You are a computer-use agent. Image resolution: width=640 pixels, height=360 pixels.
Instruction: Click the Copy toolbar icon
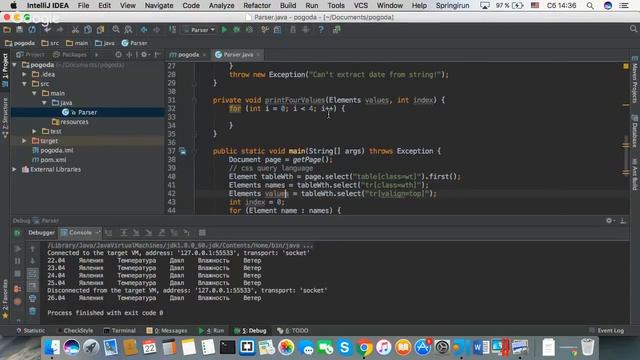(x=88, y=30)
